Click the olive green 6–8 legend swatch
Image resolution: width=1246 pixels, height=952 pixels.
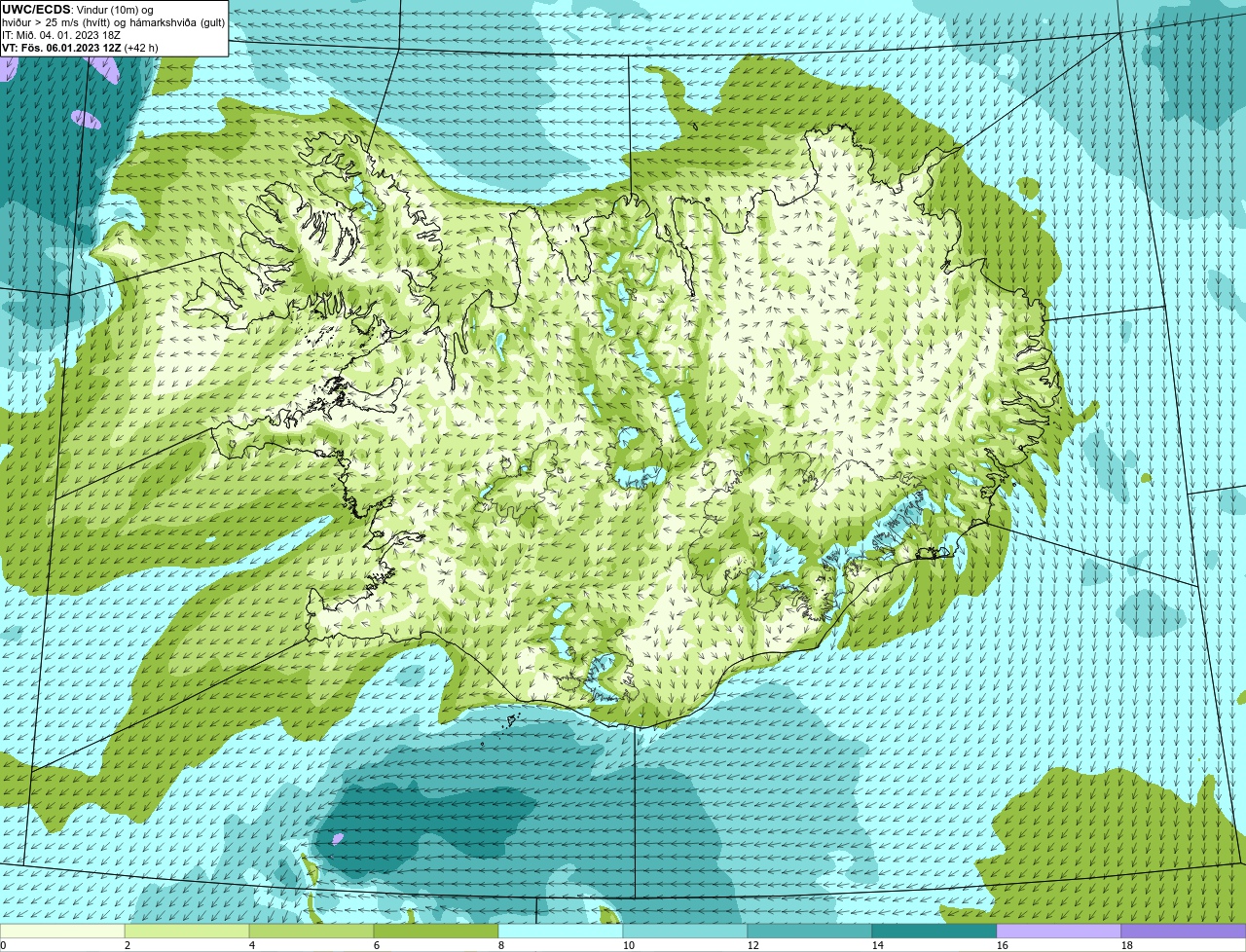pyautogui.click(x=436, y=932)
